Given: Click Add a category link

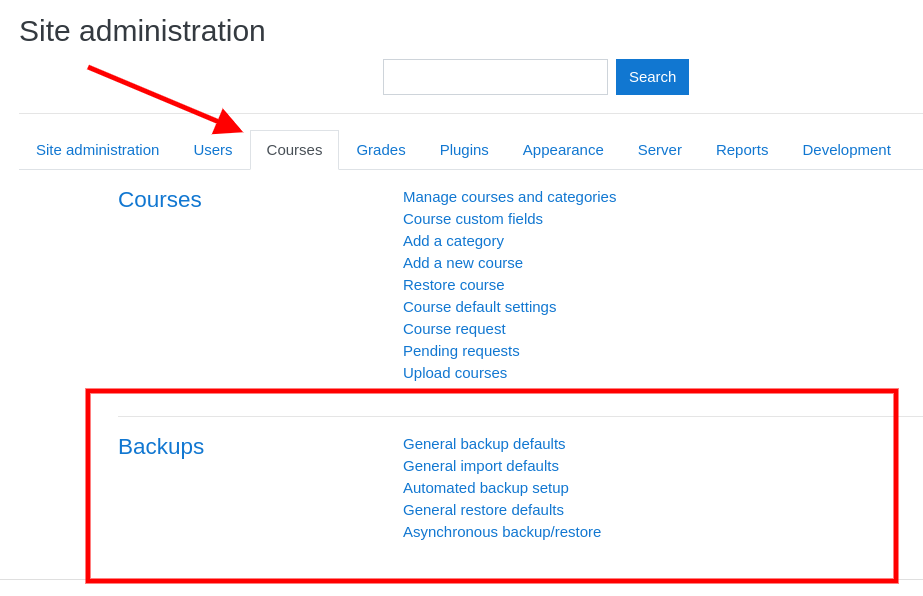Looking at the screenshot, I should 453,240.
